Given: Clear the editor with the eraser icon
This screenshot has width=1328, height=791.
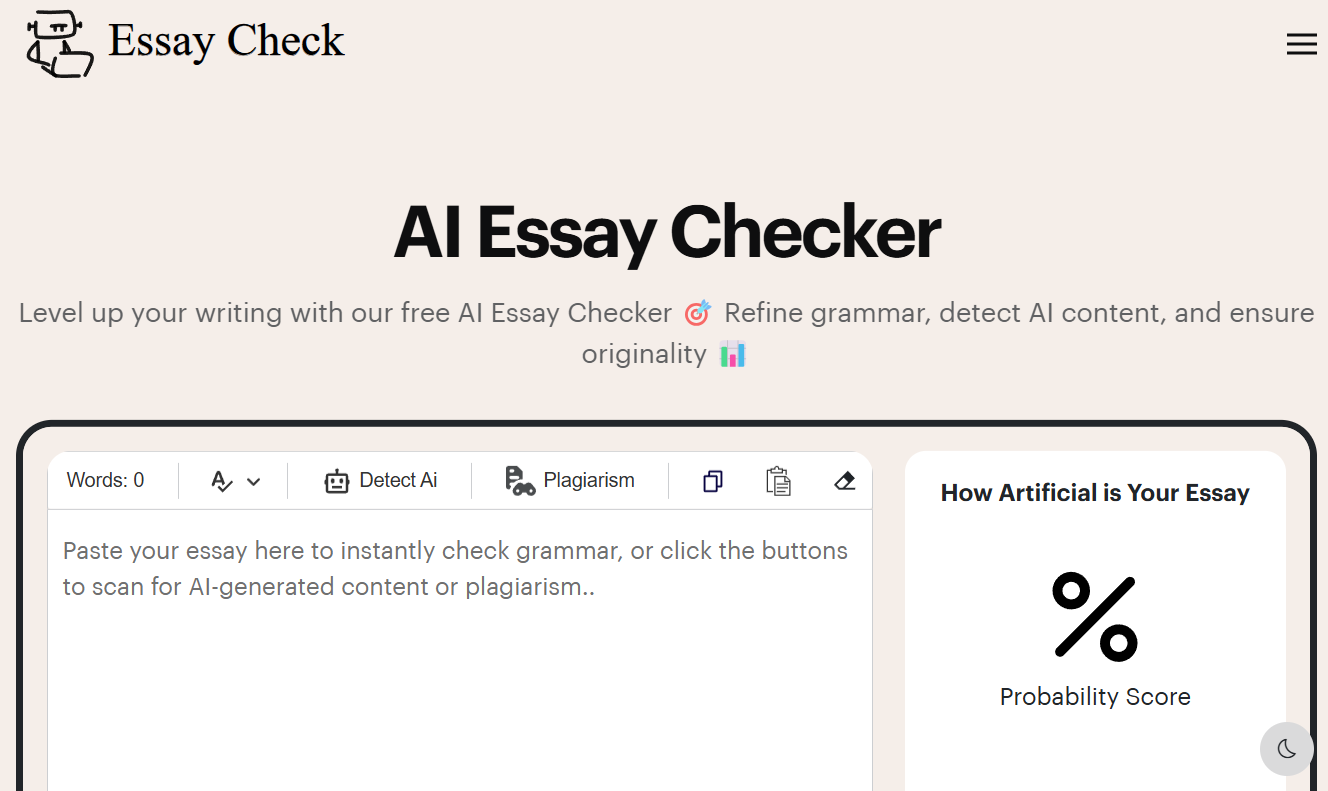Looking at the screenshot, I should coord(844,481).
